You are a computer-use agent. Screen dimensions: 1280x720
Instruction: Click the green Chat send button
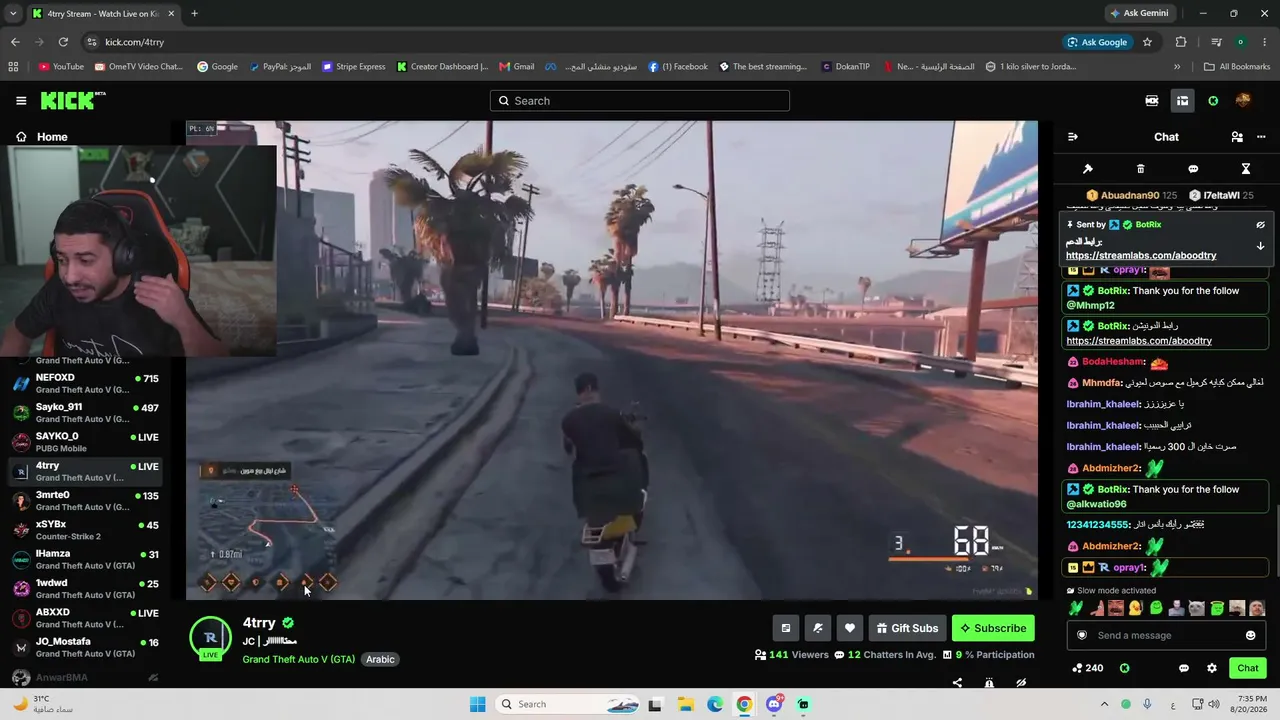[x=1248, y=668]
